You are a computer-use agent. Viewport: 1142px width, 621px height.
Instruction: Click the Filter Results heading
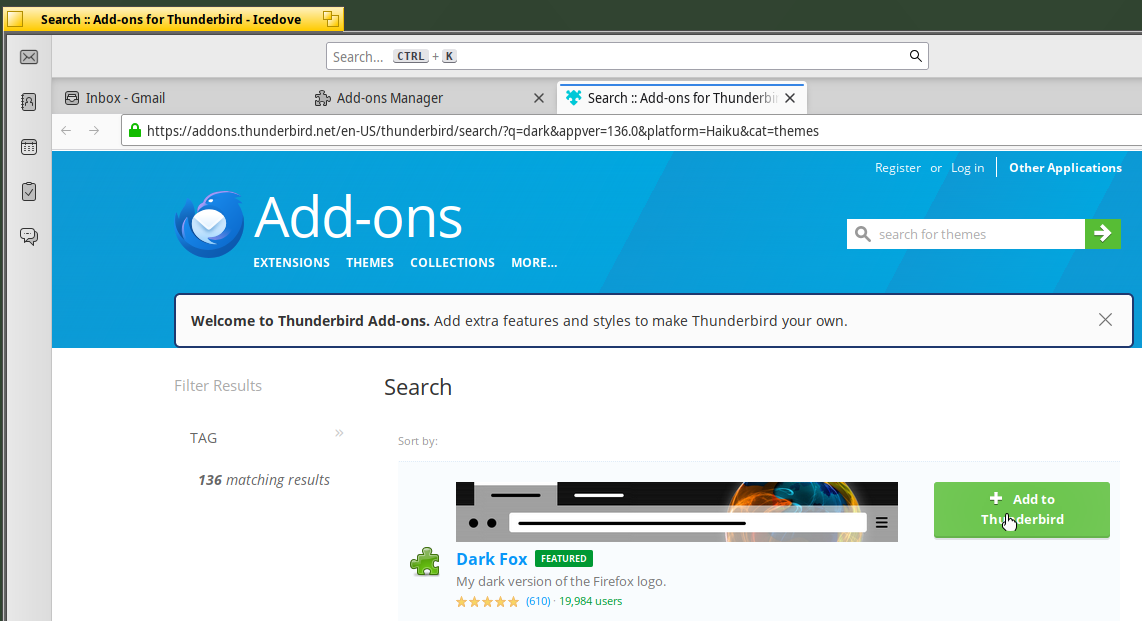pos(218,386)
